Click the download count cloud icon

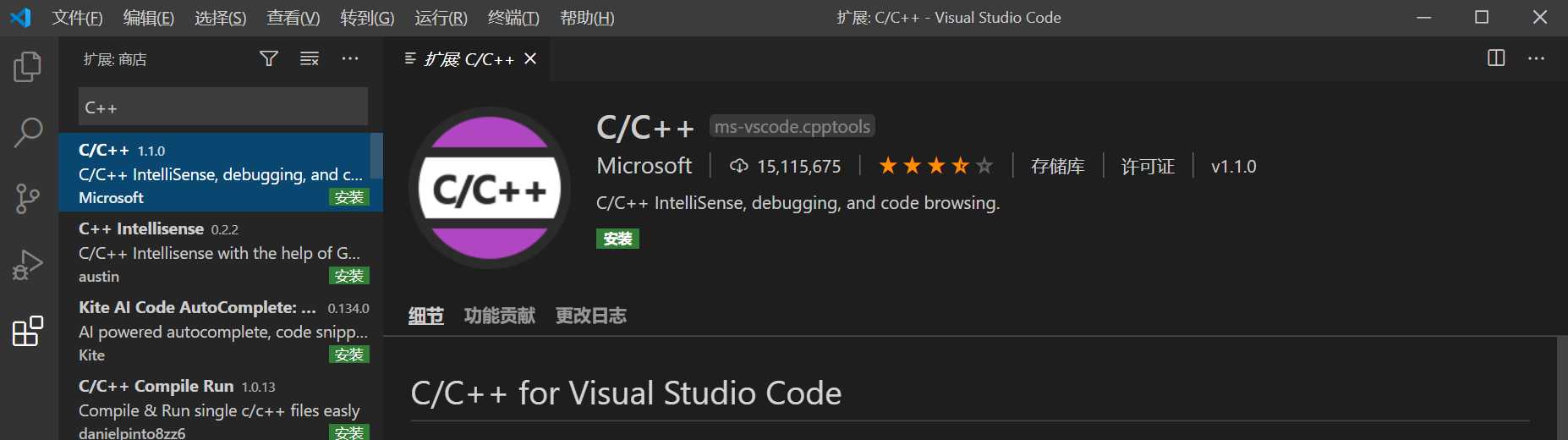coord(739,166)
